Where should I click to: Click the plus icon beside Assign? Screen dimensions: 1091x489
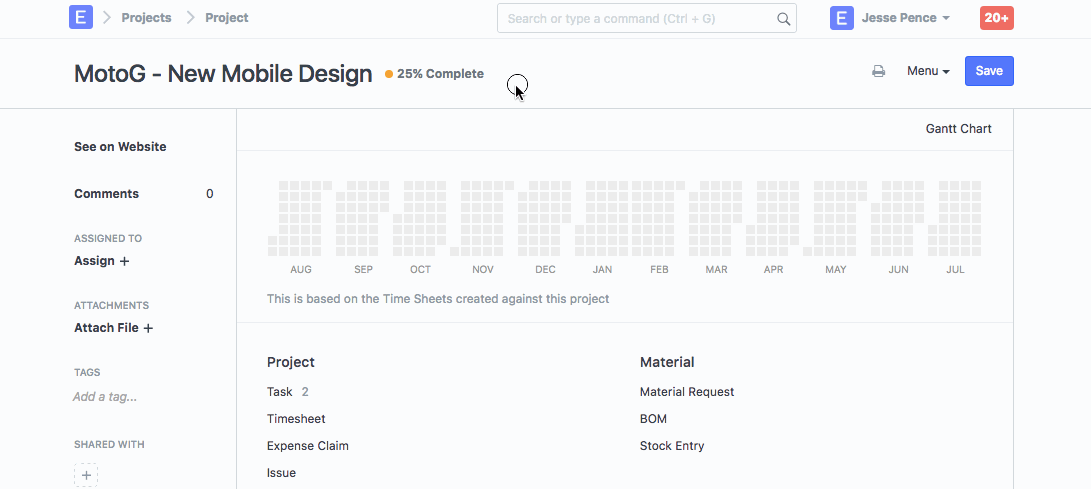pos(125,261)
